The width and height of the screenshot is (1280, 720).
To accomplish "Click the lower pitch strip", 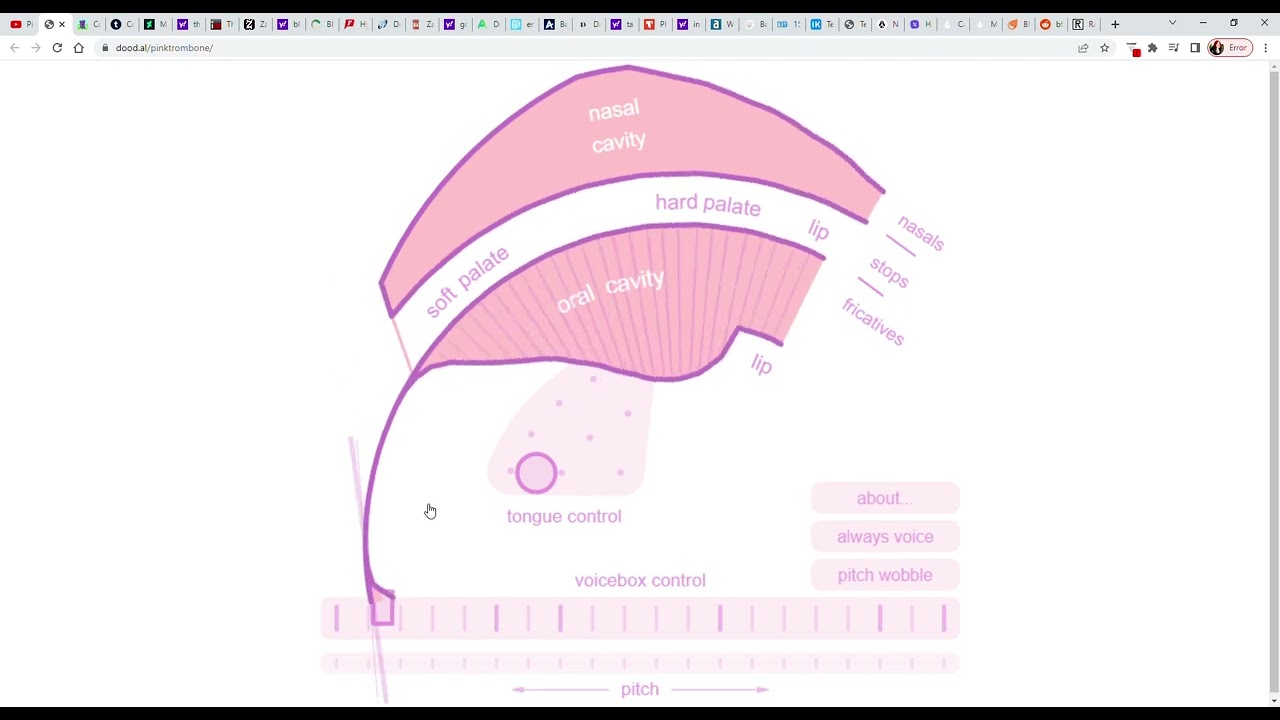I will point(640,663).
